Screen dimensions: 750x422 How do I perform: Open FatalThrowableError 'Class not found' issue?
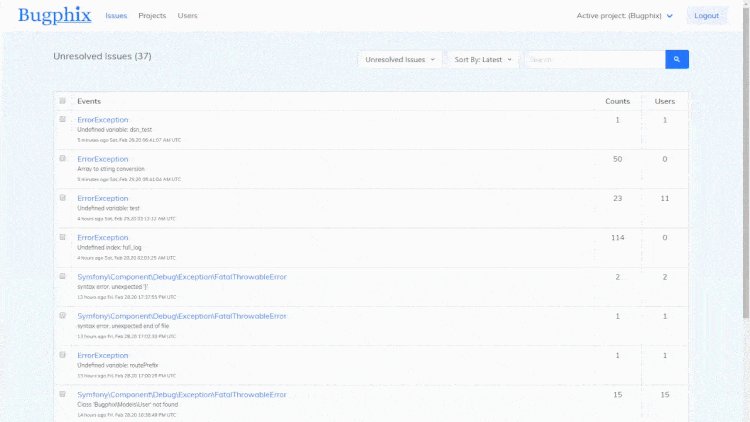[182, 394]
